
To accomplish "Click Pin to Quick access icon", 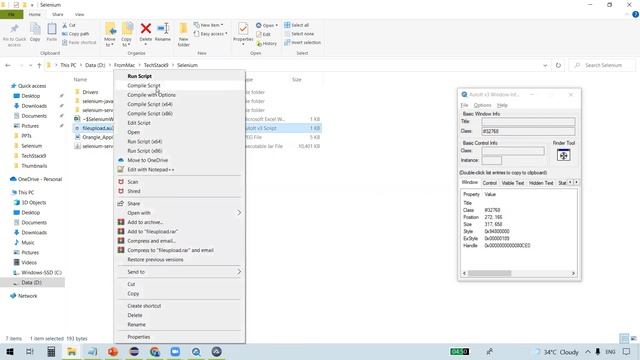I will tap(14, 29).
